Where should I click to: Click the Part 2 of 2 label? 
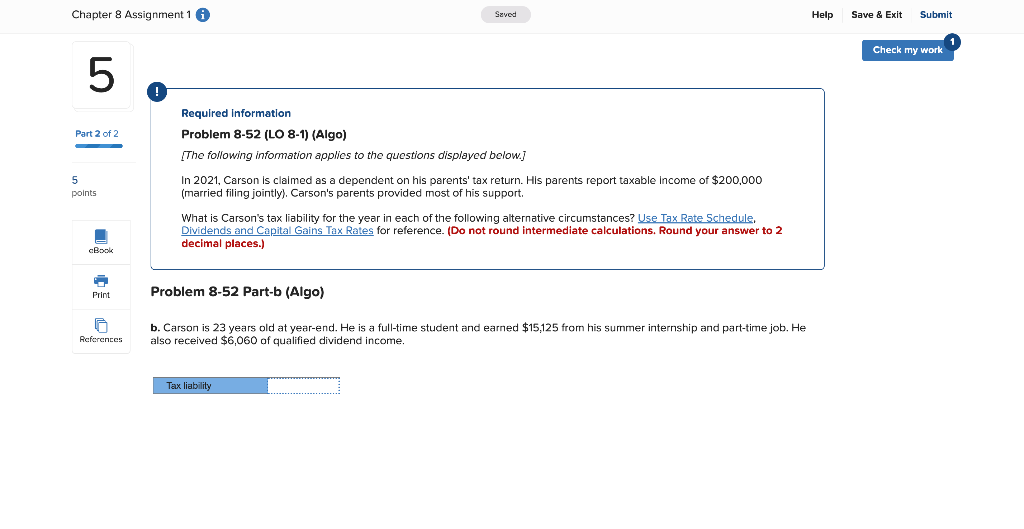97,134
